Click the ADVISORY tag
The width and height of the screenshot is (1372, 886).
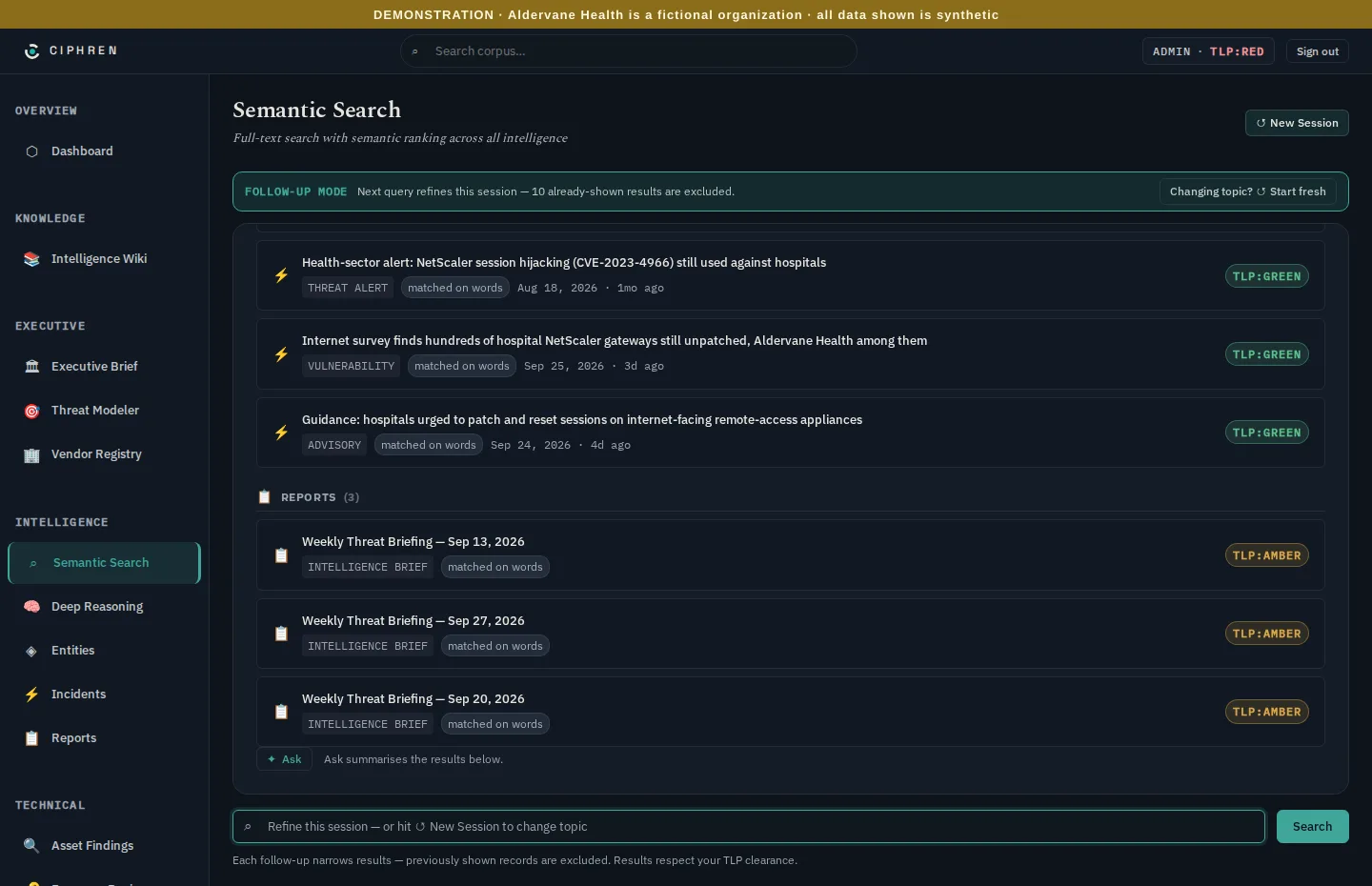coord(334,445)
